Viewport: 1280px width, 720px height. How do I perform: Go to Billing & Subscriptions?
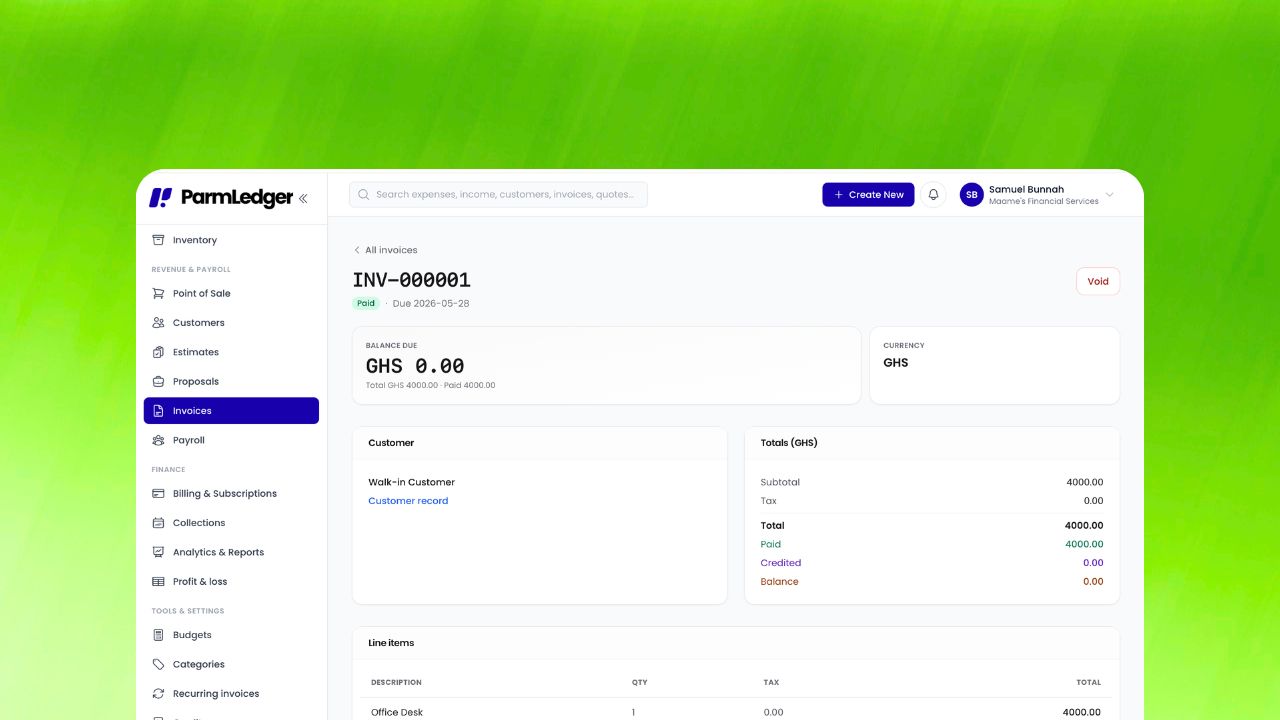coord(232,493)
